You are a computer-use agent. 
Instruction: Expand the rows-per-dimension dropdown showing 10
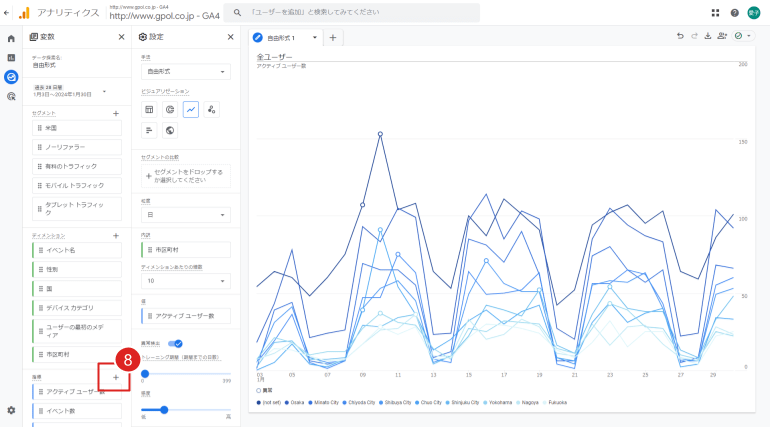(185, 282)
